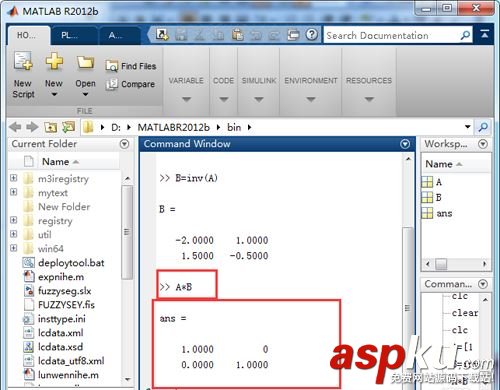Click MATLABR2012b in the address path
The width and height of the screenshot is (500, 390).
coord(174,127)
